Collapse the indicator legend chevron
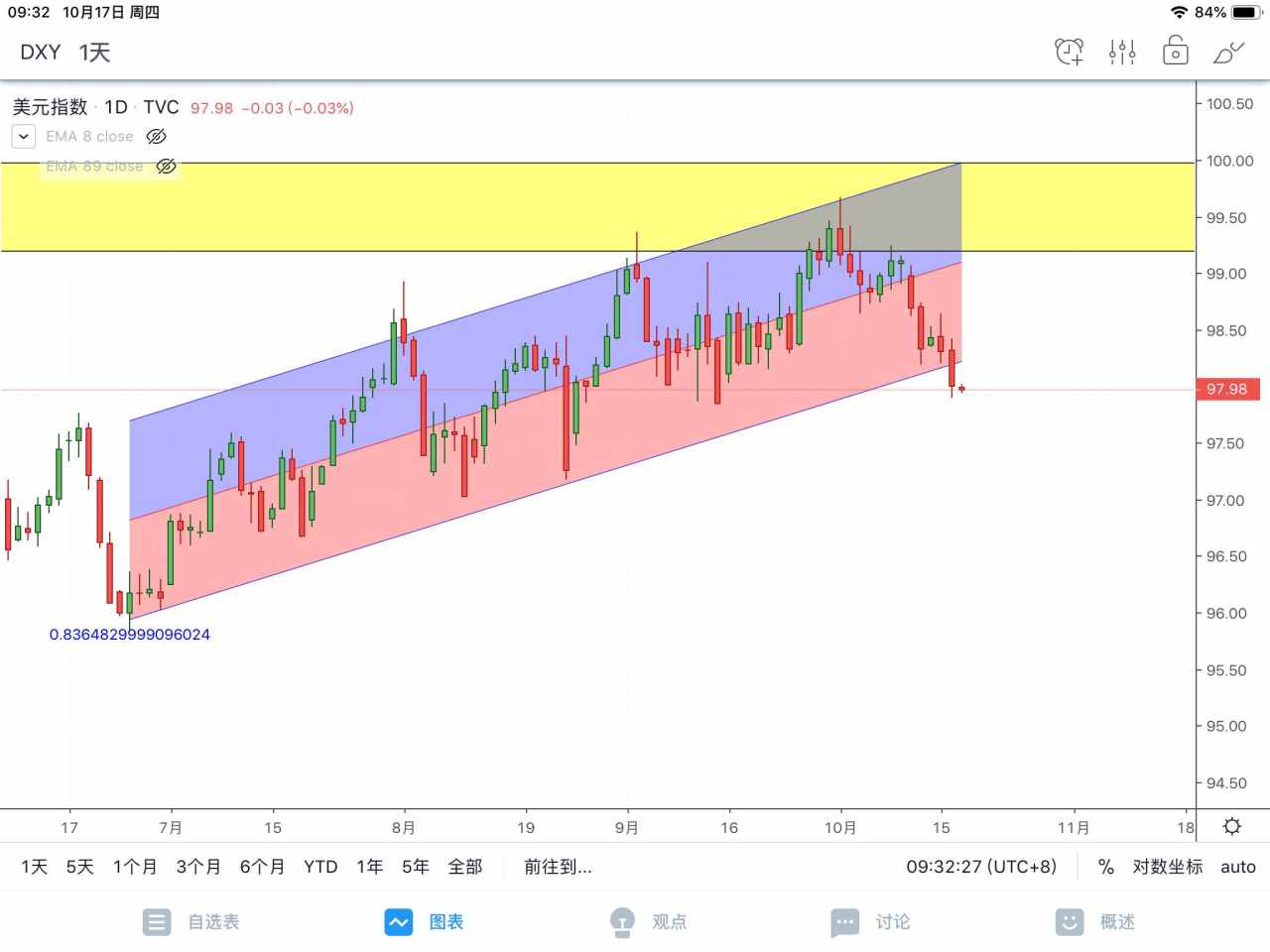 click(x=24, y=137)
